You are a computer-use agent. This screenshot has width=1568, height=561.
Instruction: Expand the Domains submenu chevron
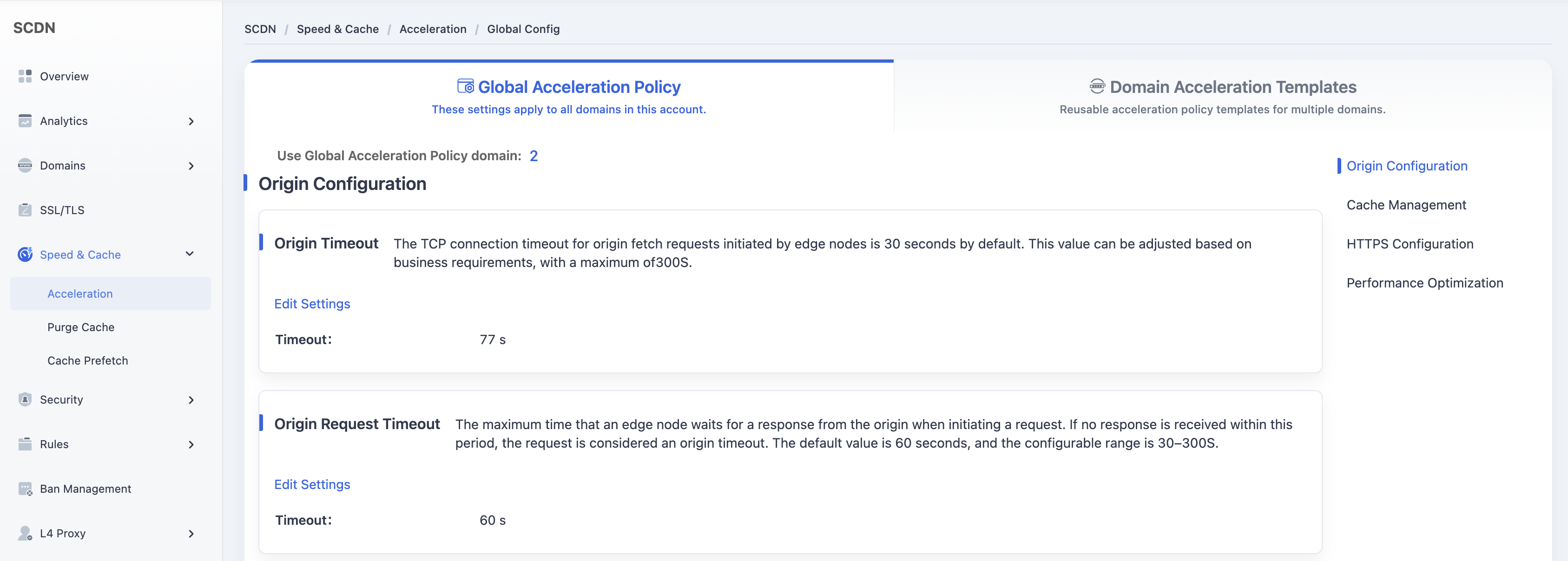point(191,165)
